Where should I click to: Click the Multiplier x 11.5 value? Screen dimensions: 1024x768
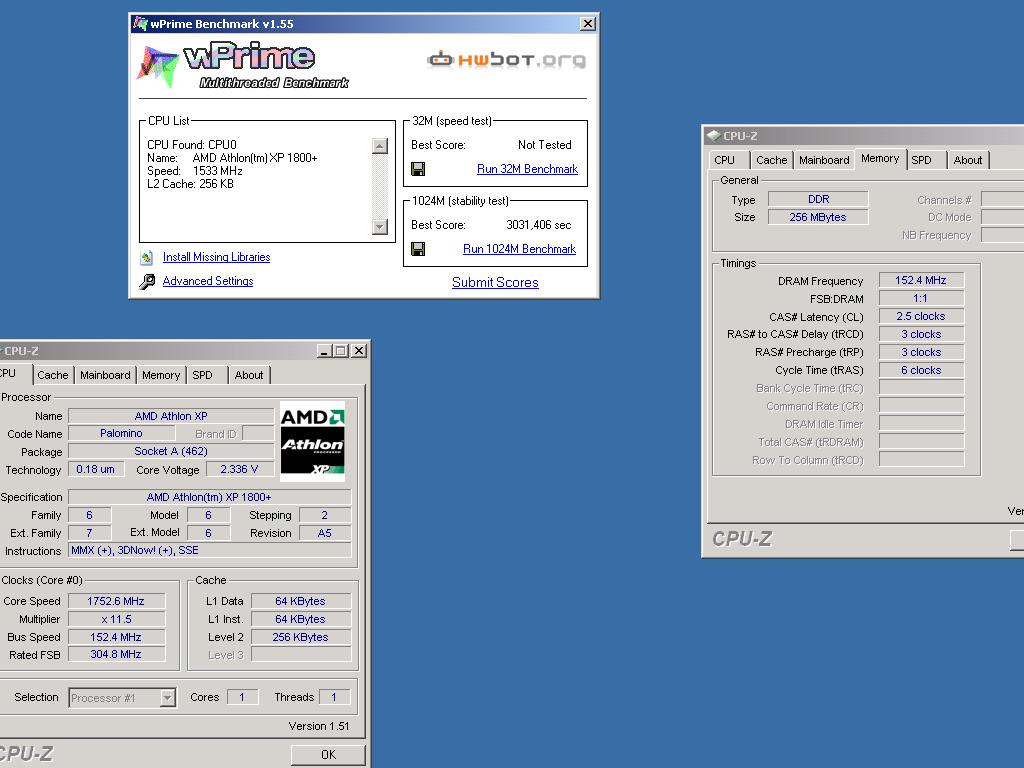[x=116, y=619]
